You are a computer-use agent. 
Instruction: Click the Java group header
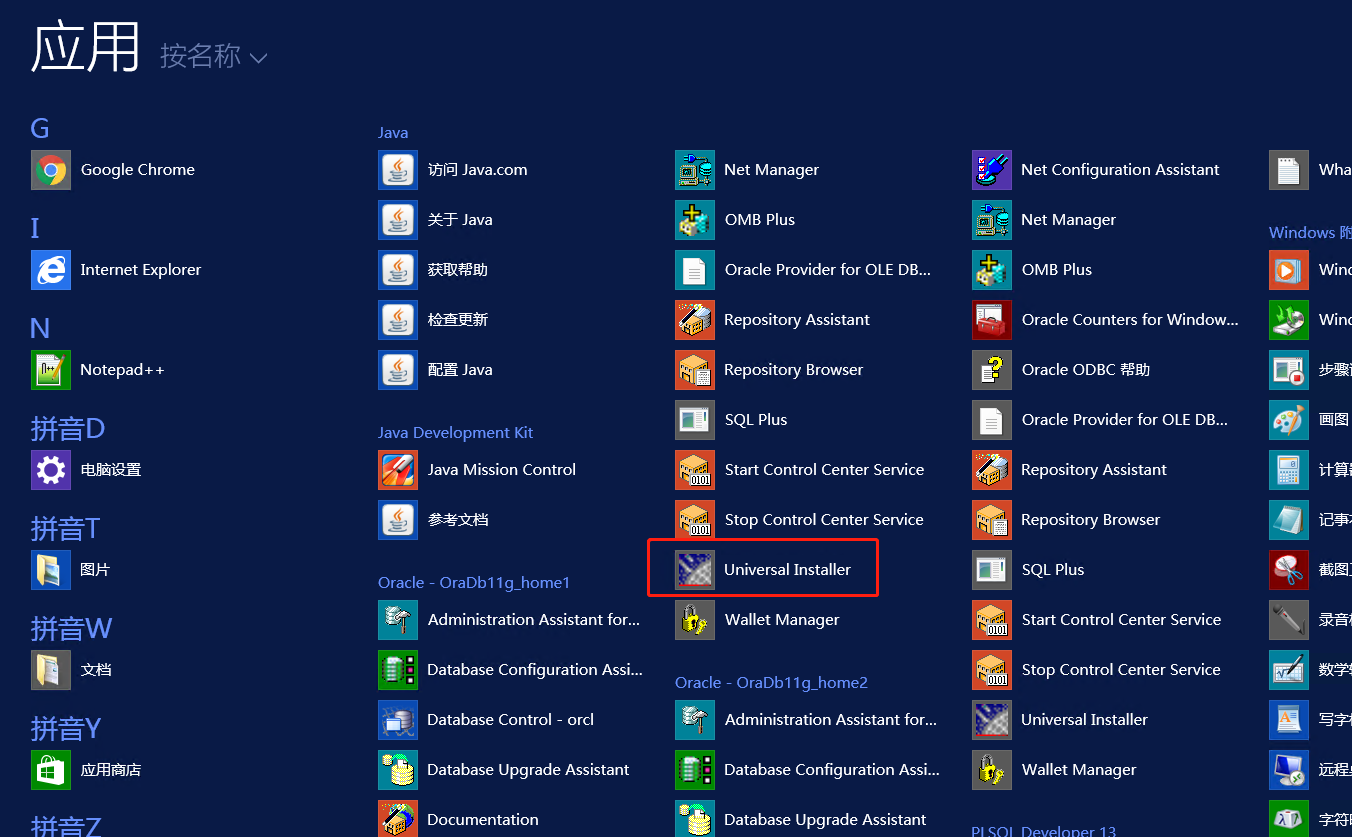pos(393,132)
